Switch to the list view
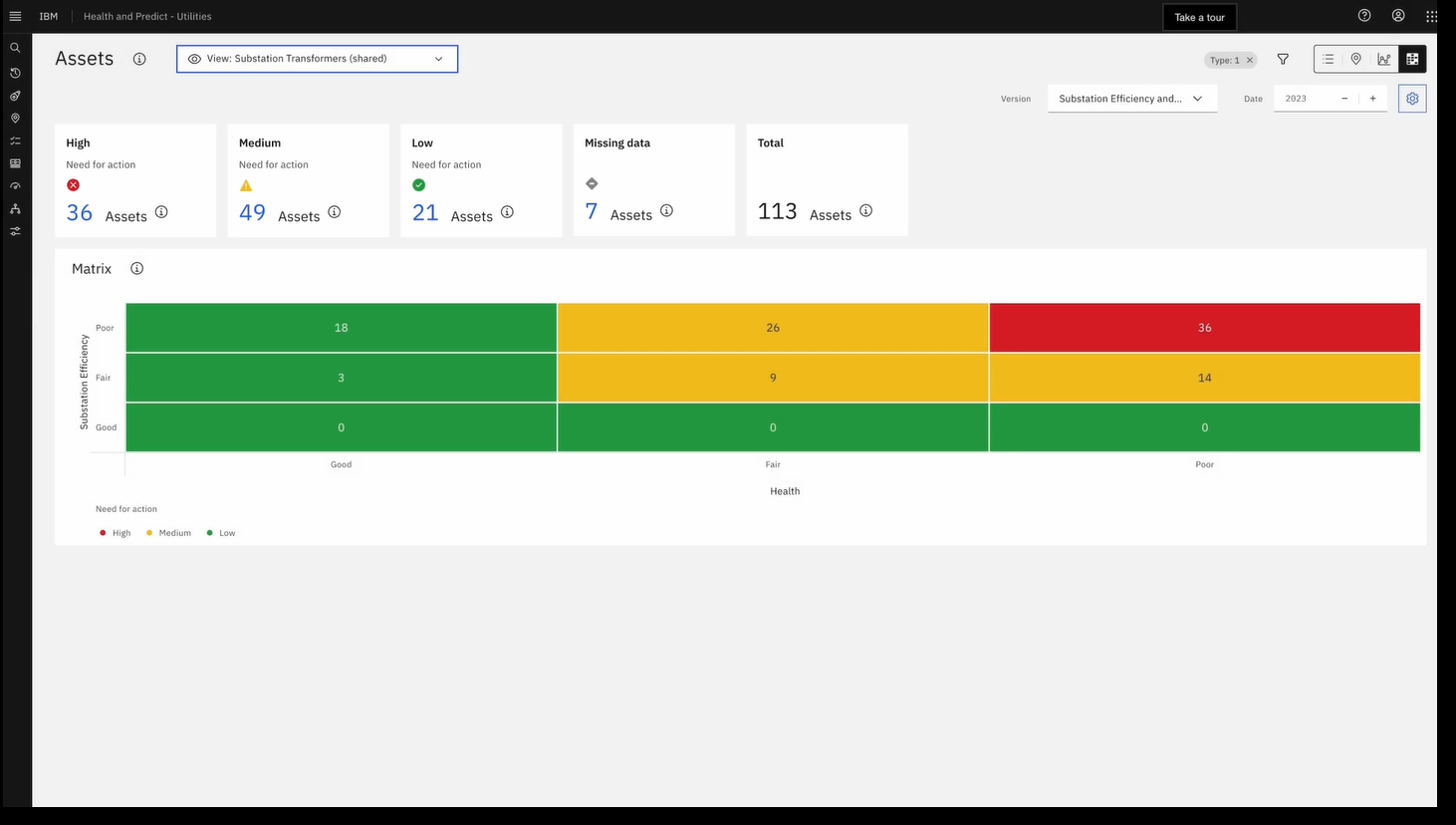Image resolution: width=1456 pixels, height=825 pixels. point(1328,59)
